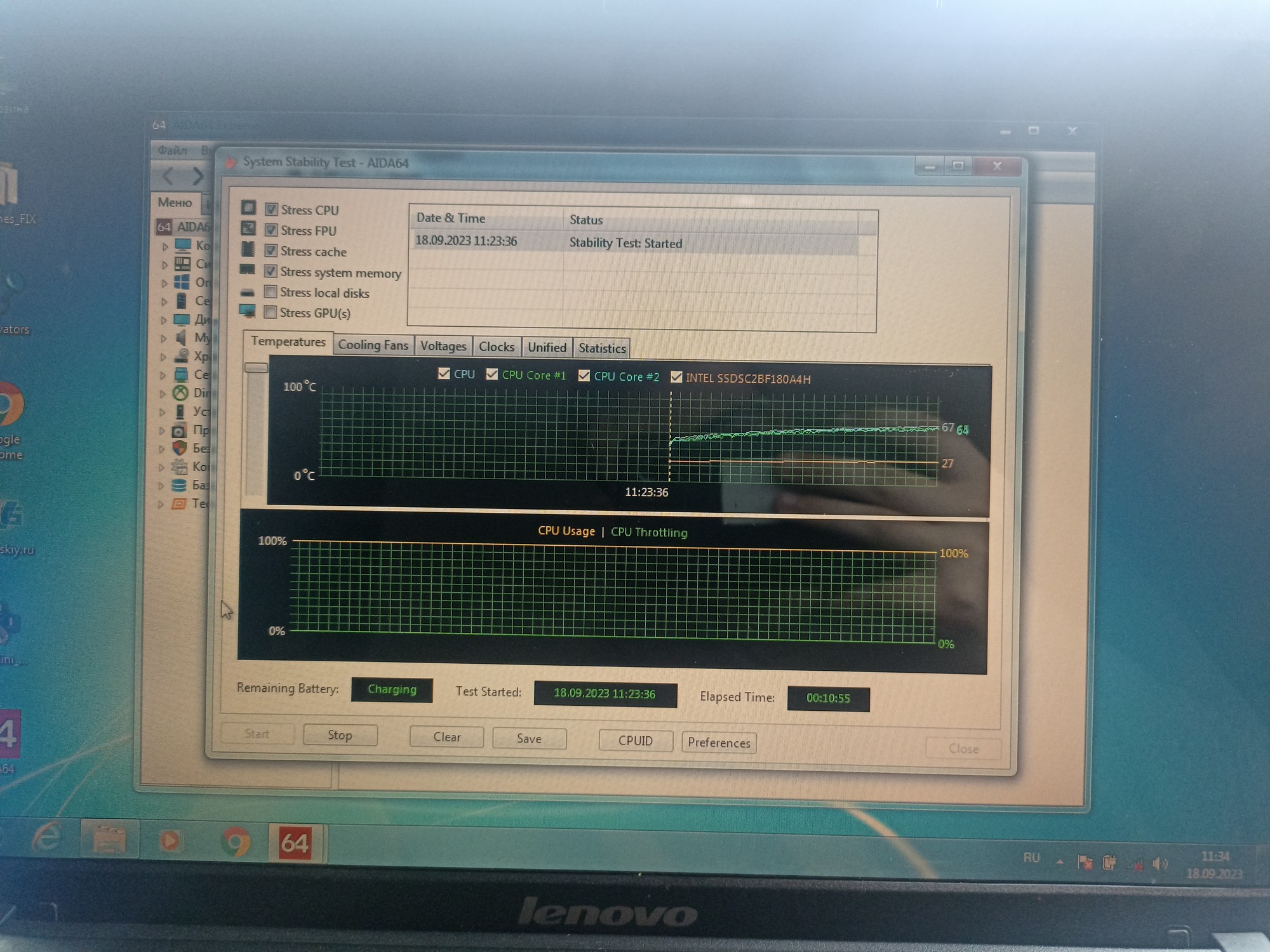Click the Clear button

[x=447, y=737]
